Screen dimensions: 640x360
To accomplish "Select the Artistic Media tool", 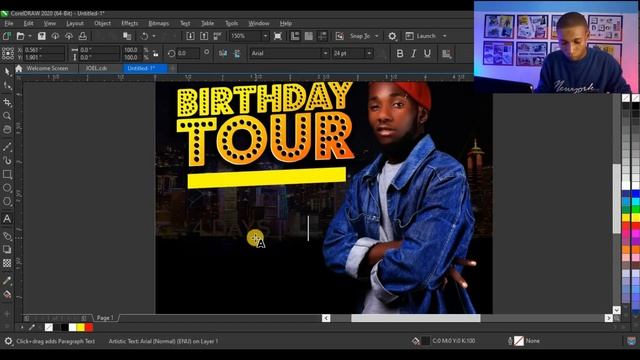I will pyautogui.click(x=7, y=160).
